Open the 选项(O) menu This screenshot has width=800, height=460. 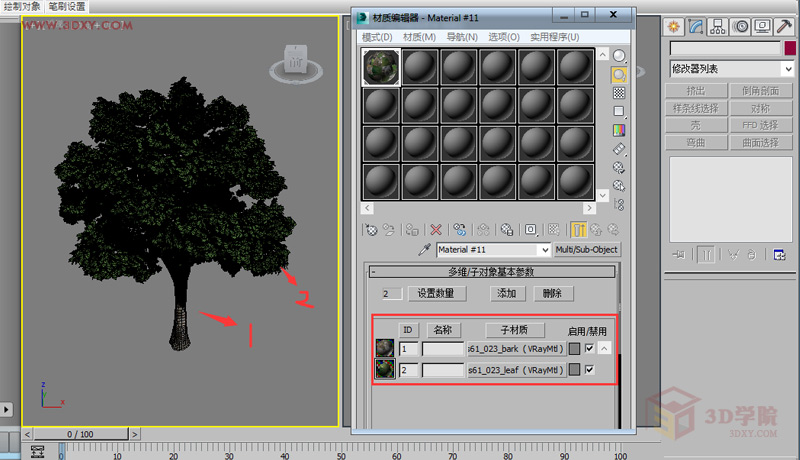[x=504, y=37]
